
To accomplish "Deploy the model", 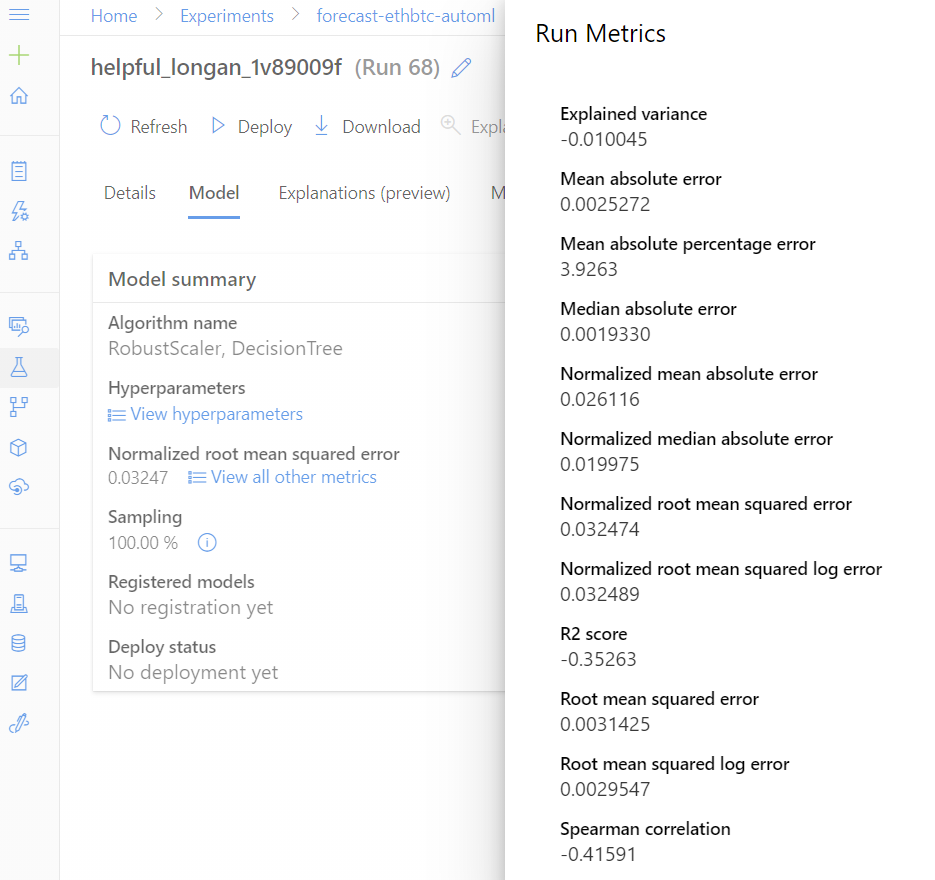I will [x=252, y=126].
